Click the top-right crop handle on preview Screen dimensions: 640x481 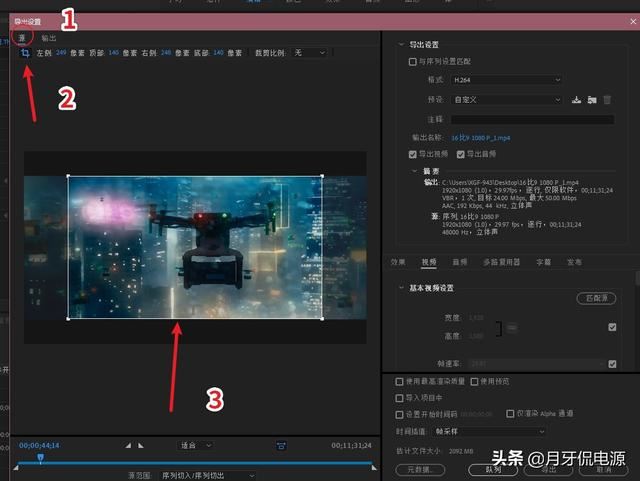tap(322, 176)
